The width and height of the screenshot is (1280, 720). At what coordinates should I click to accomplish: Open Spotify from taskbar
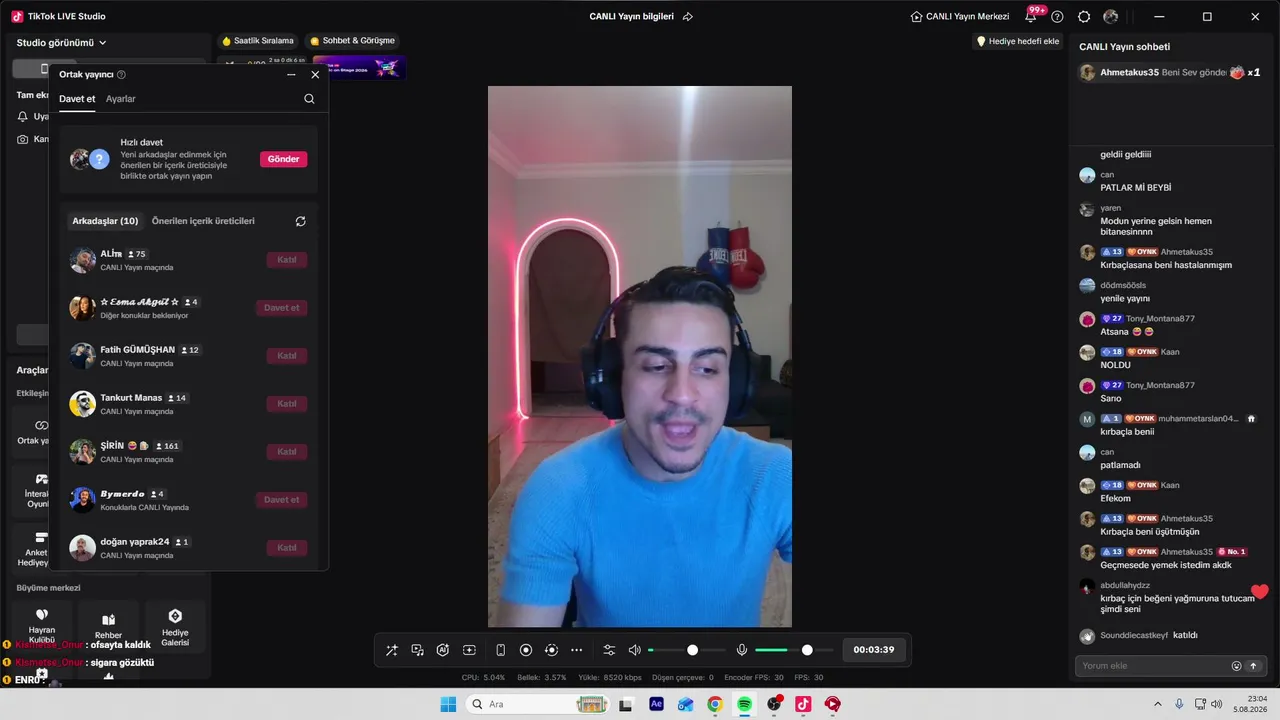[x=744, y=704]
